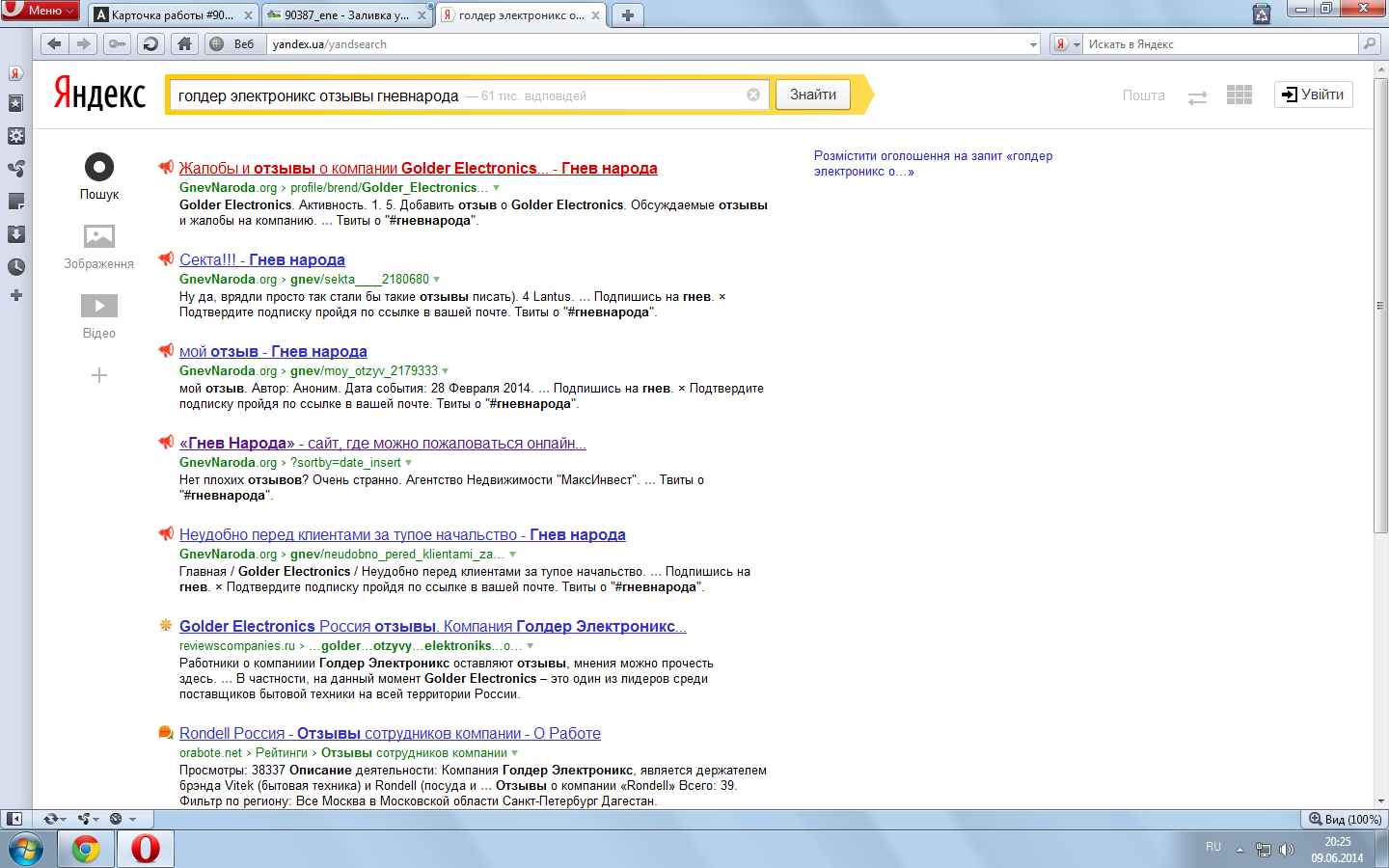Viewport: 1389px width, 868px height.
Task: Open Golder Electronics Россия отзывы result
Action: pyautogui.click(x=432, y=626)
